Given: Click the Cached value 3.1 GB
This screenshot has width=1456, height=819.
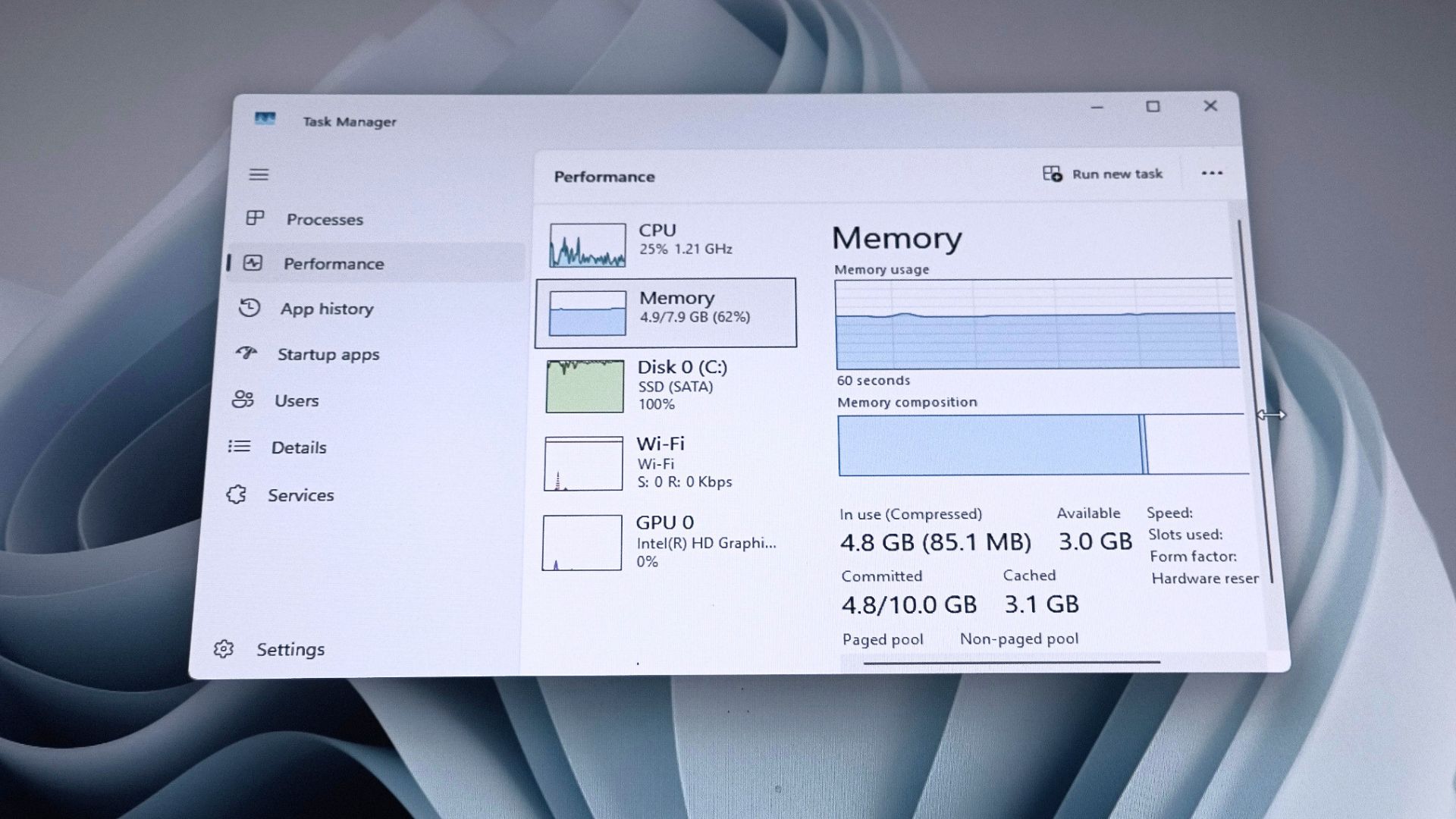Looking at the screenshot, I should [x=1041, y=604].
